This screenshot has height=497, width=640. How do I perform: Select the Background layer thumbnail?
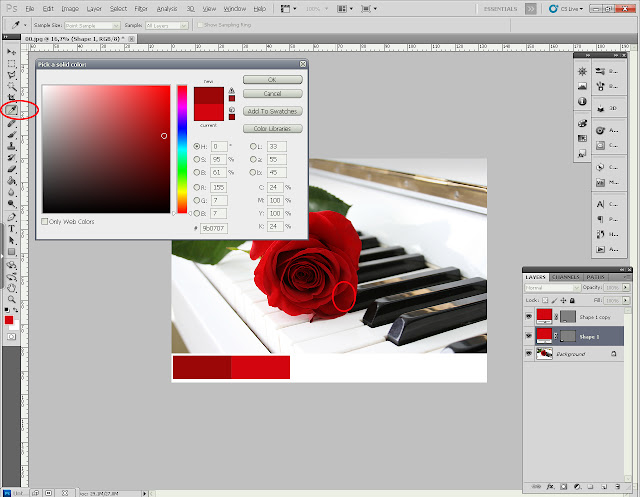544,354
